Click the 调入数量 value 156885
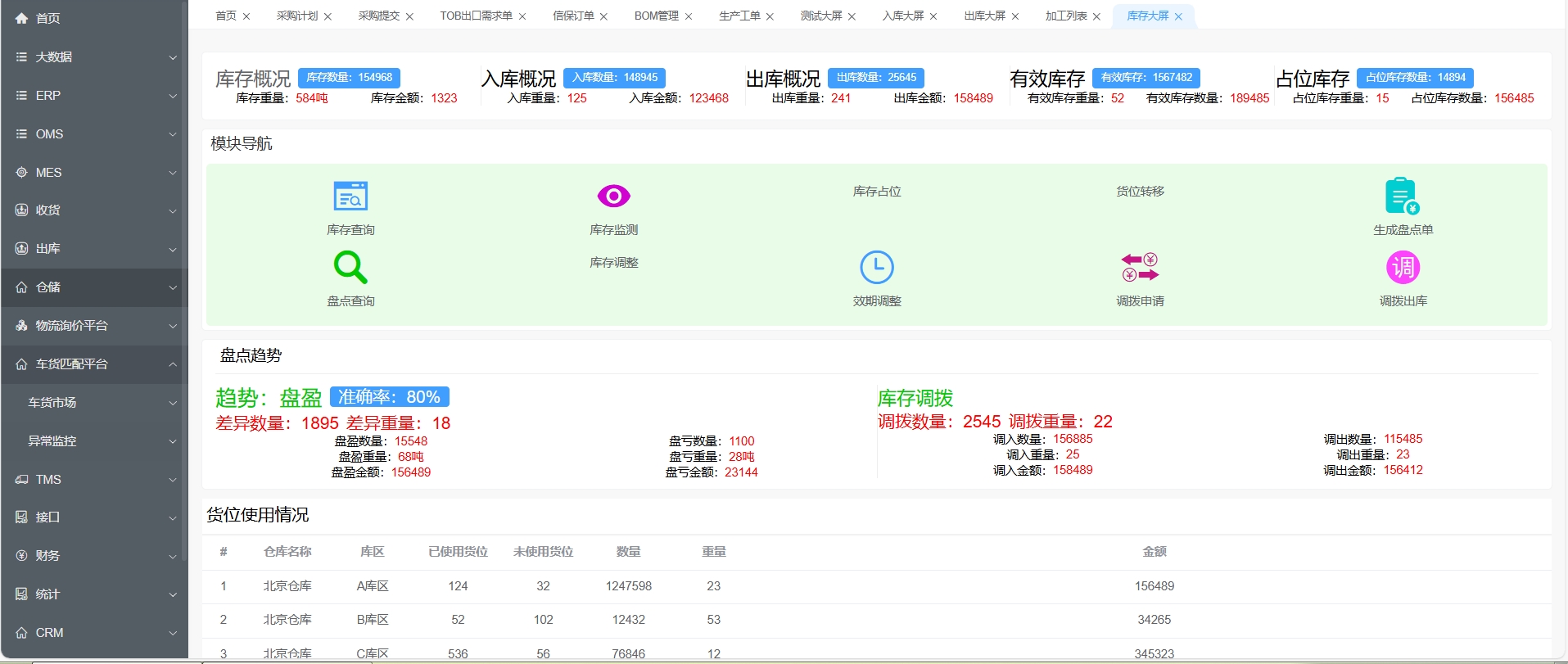 pyautogui.click(x=1073, y=439)
